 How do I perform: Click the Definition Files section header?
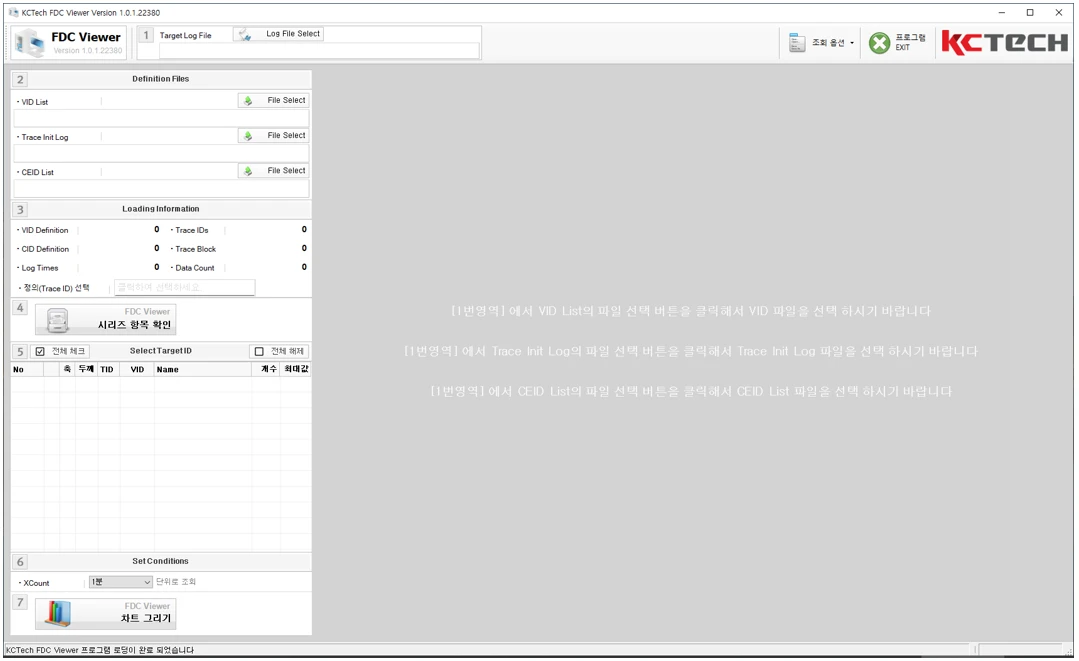pyautogui.click(x=161, y=79)
